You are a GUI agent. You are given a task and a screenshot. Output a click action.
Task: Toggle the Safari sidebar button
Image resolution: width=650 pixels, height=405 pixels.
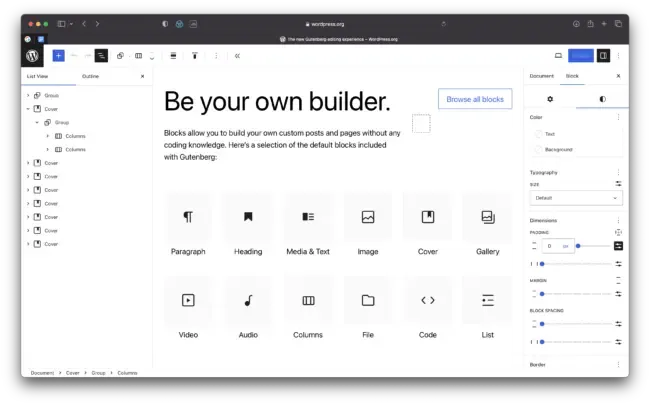(61, 24)
